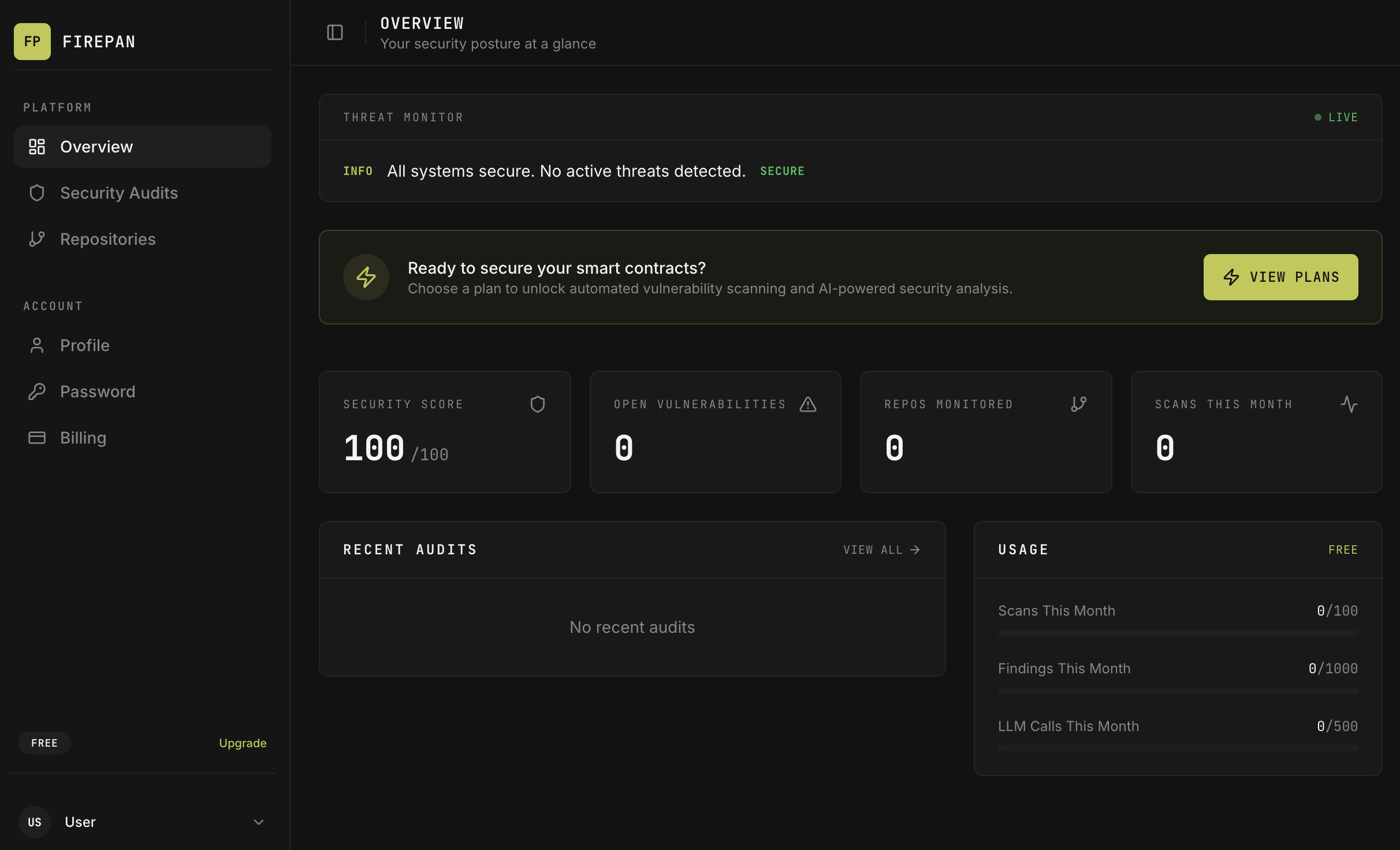
Task: Click the Repositories branch icon
Action: (x=37, y=238)
